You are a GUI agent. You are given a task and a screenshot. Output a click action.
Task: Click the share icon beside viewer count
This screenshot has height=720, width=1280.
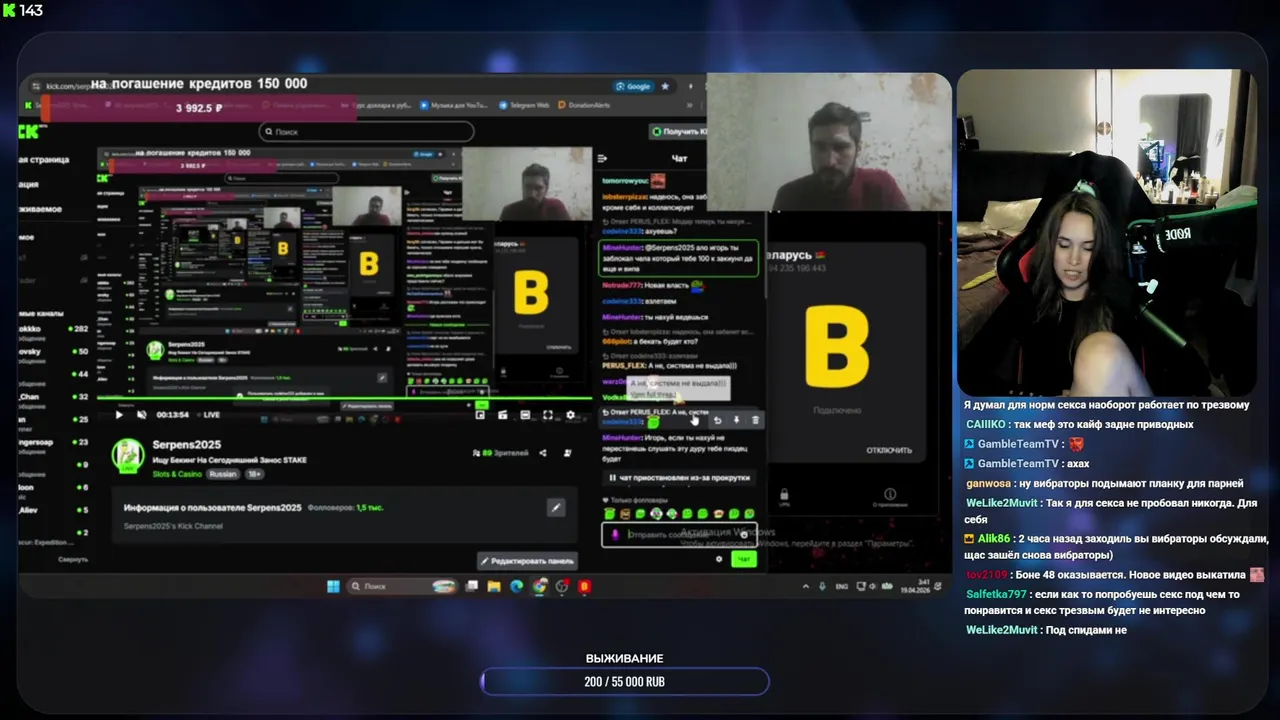click(x=543, y=453)
